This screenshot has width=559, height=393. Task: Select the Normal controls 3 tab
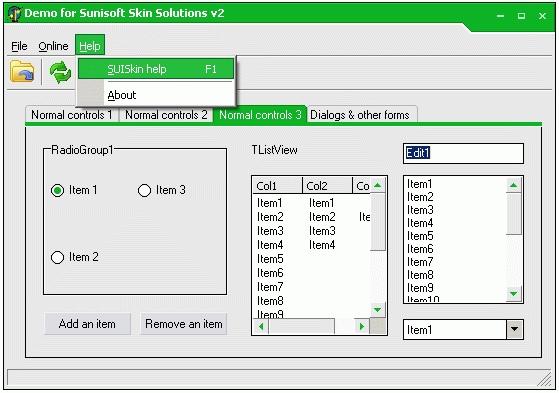coord(260,114)
